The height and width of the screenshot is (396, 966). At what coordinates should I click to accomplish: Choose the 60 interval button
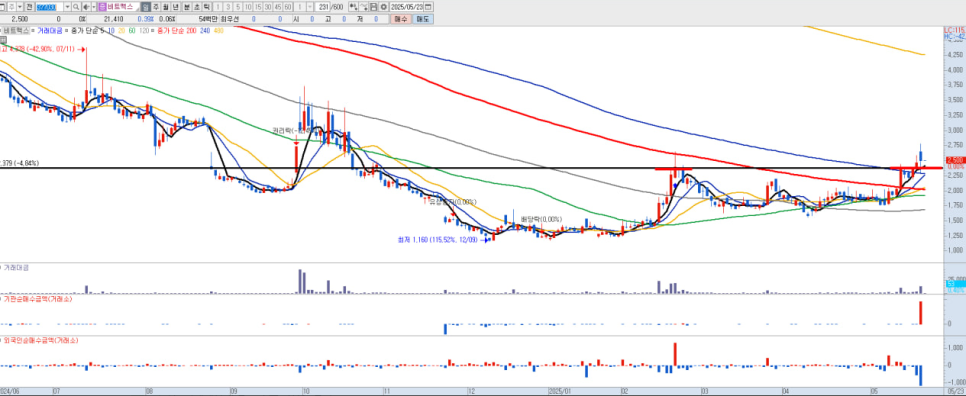[x=288, y=7]
